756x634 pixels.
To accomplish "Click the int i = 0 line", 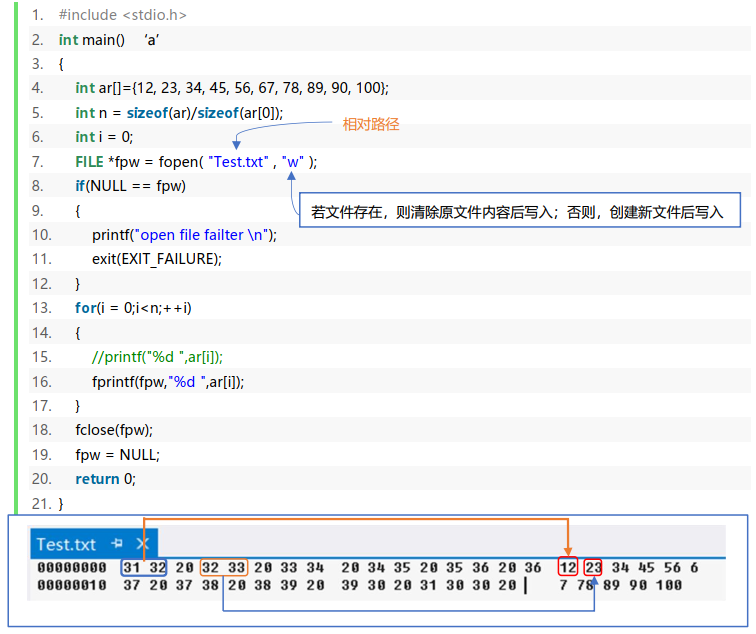I will (x=104, y=137).
